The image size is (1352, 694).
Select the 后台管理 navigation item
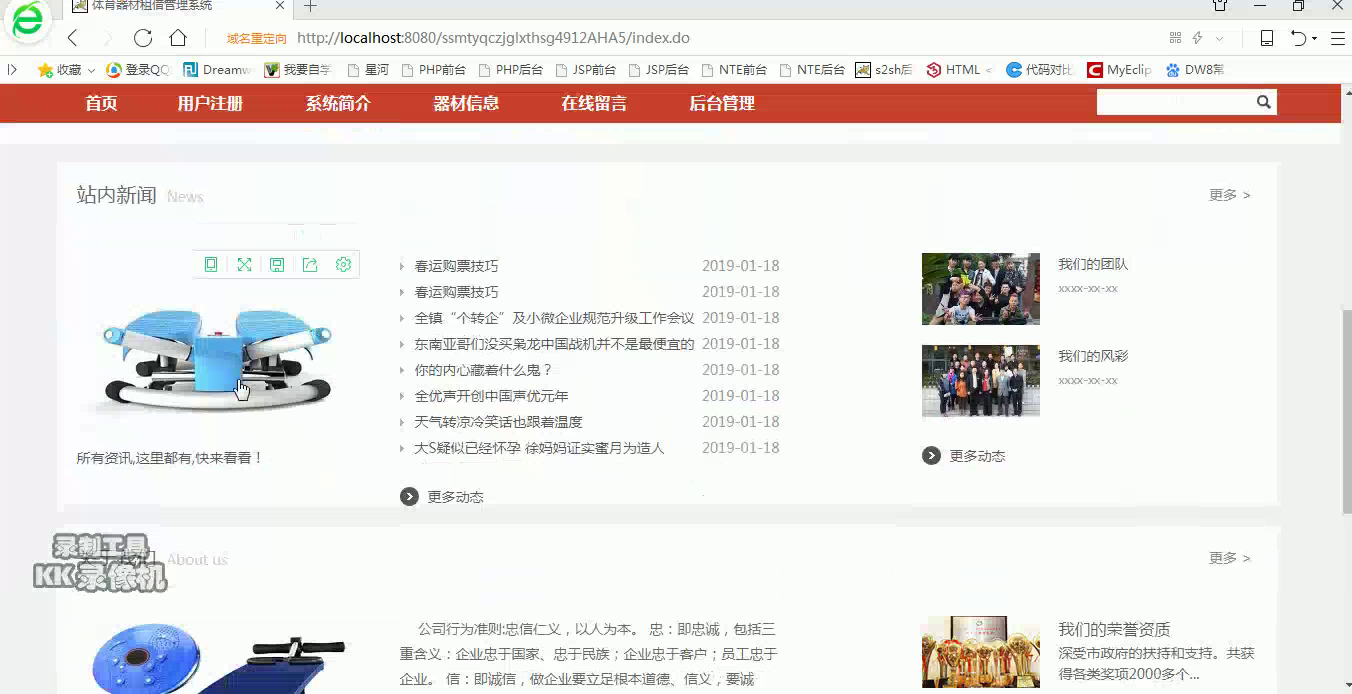(722, 103)
